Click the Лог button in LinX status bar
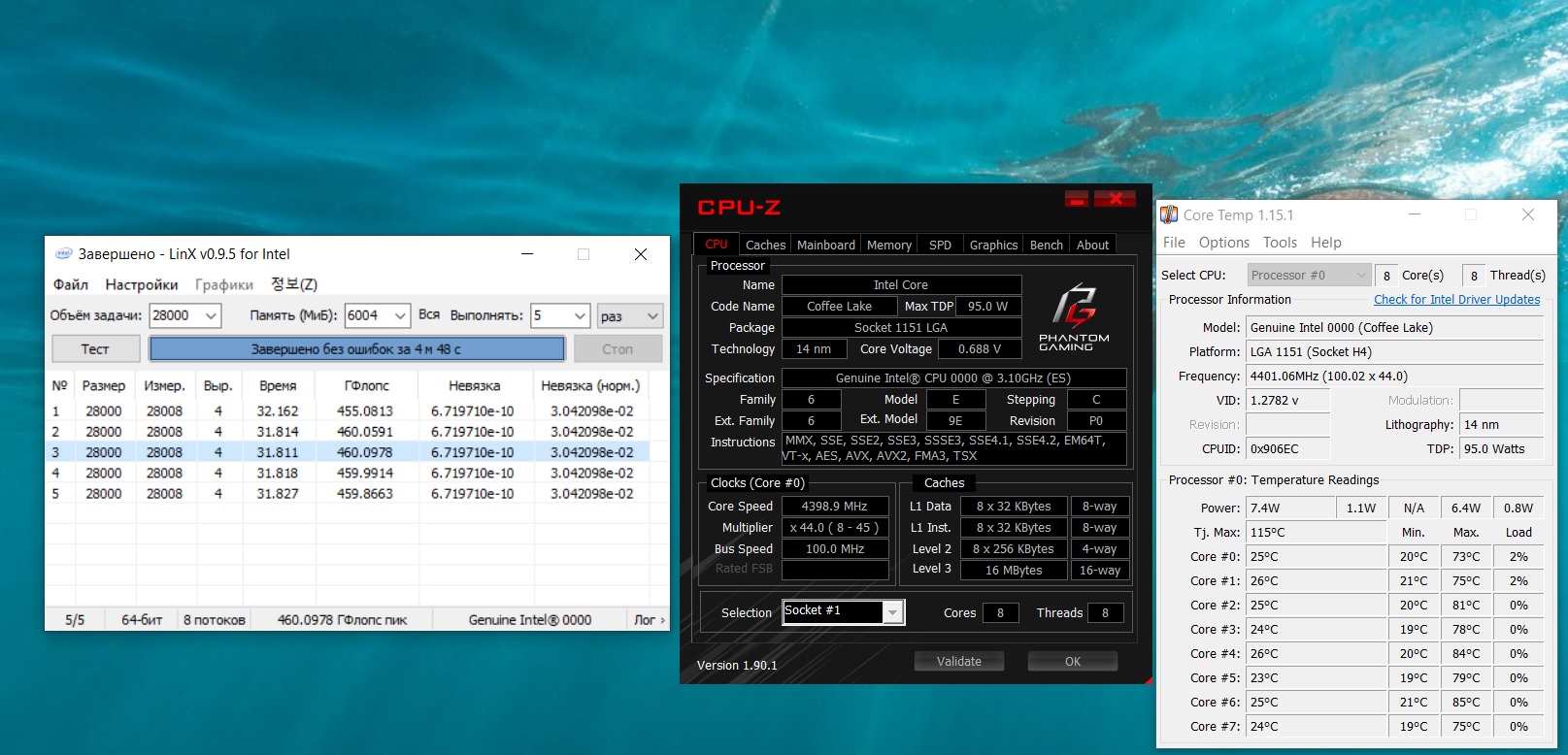1568x755 pixels. (650, 619)
